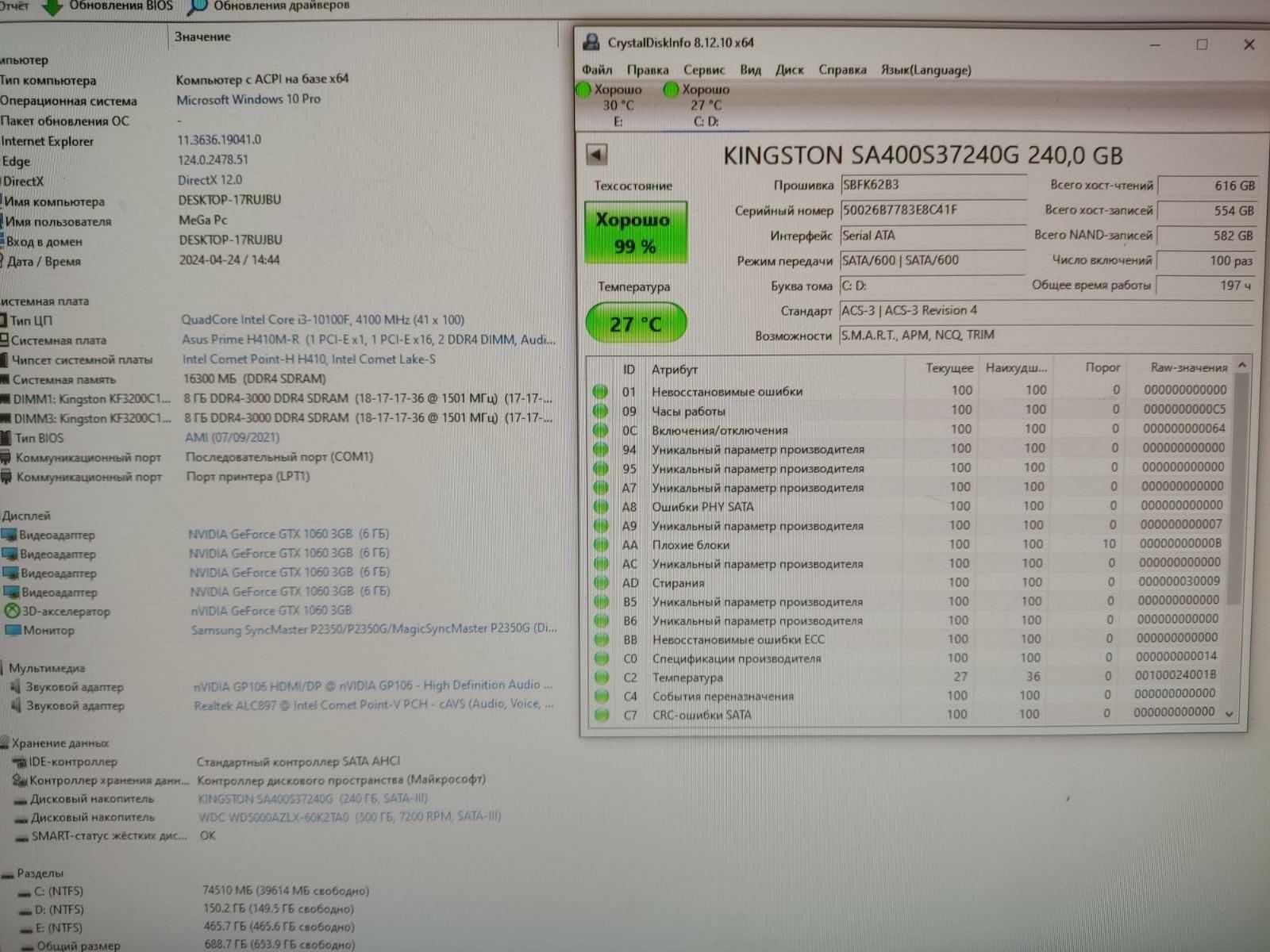Click the Прошивка field SBFK62B3
The height and width of the screenshot is (952, 1270).
tap(933, 185)
